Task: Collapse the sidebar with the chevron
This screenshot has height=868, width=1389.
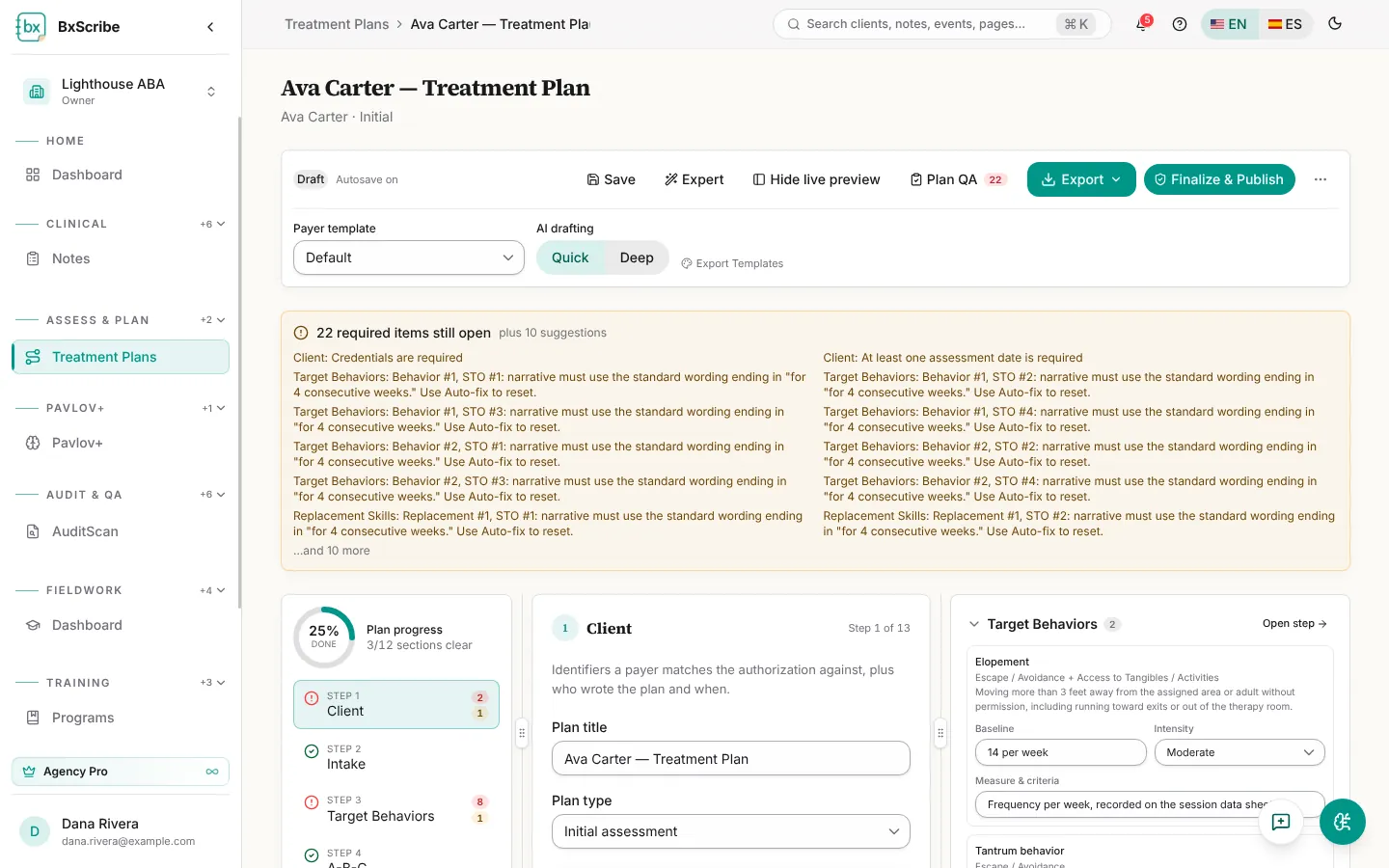Action: (x=210, y=27)
